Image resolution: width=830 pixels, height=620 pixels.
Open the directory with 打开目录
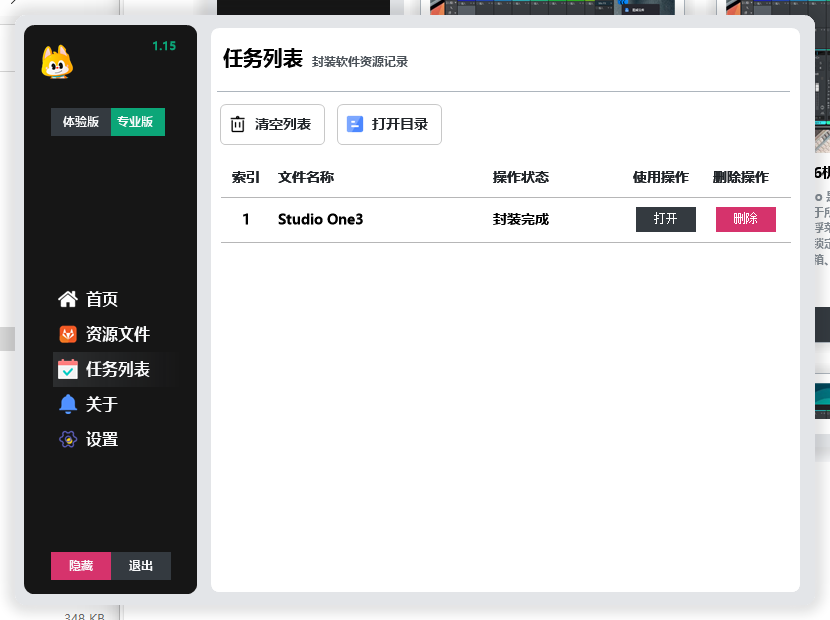[x=389, y=124]
